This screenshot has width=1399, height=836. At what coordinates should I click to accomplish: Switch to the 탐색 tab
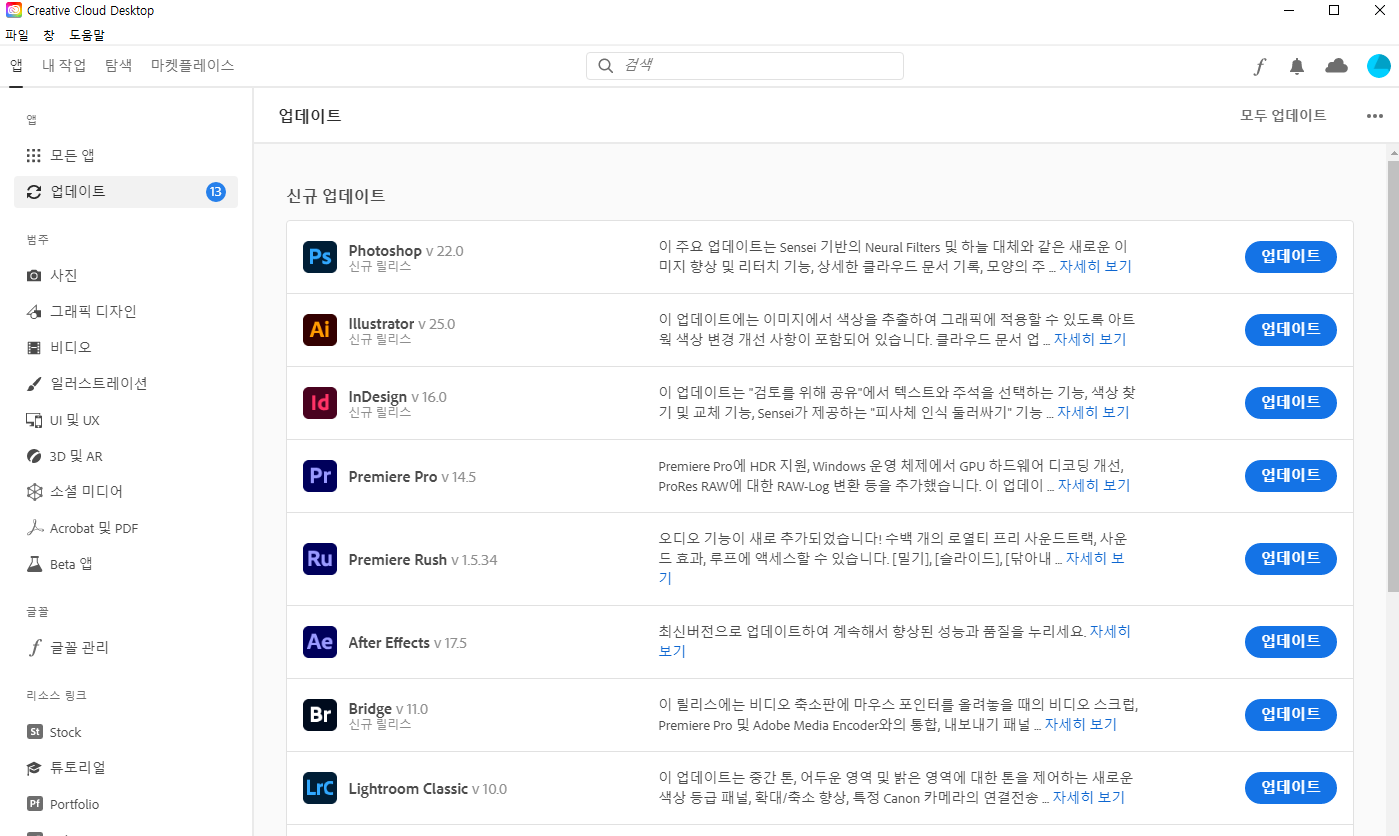(118, 66)
